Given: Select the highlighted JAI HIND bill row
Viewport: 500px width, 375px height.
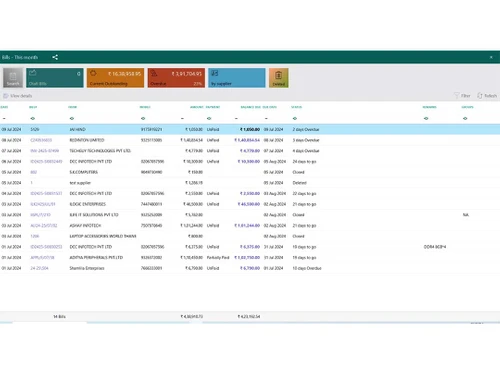Looking at the screenshot, I should click(250, 129).
